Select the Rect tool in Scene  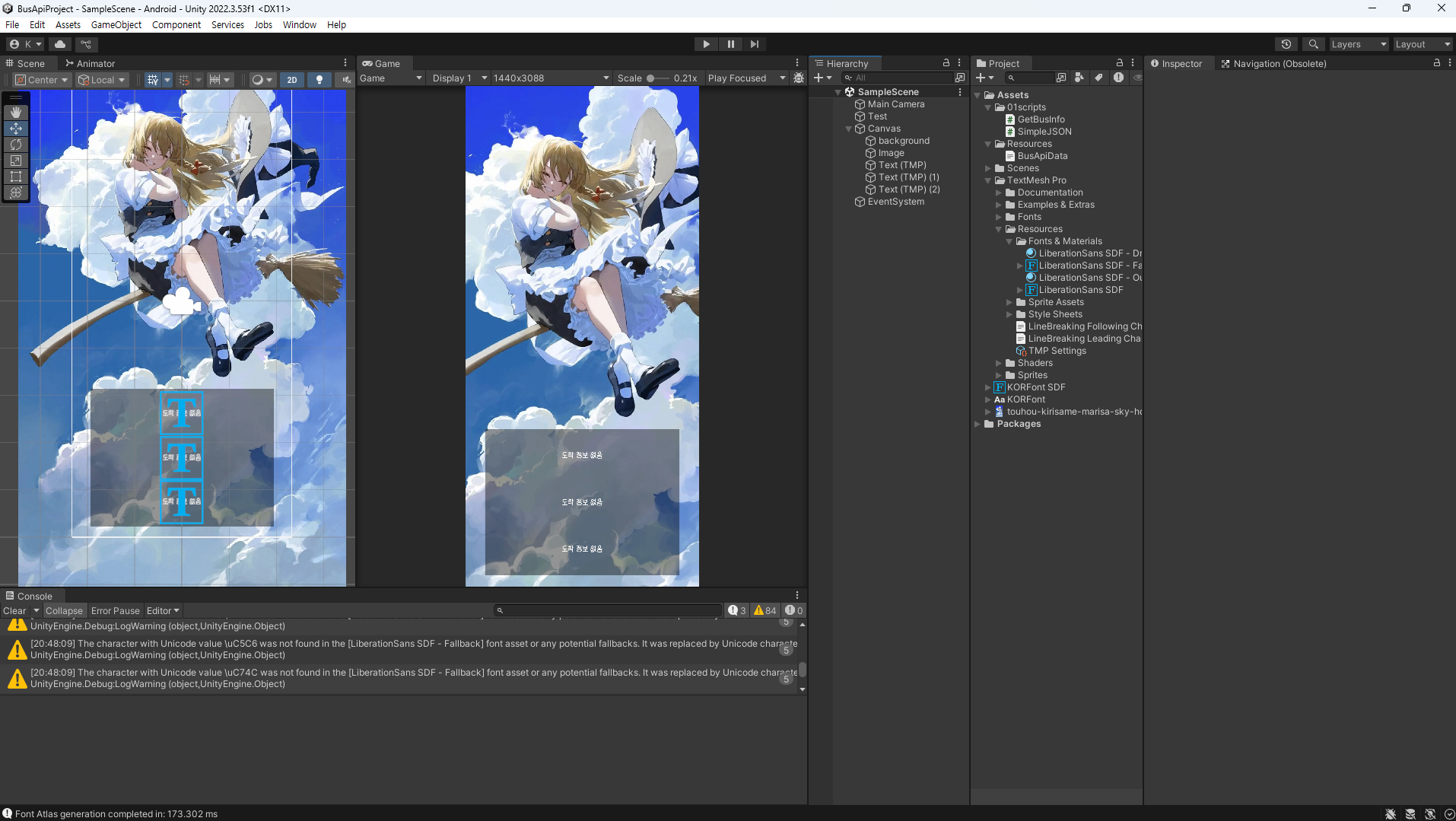[16, 176]
